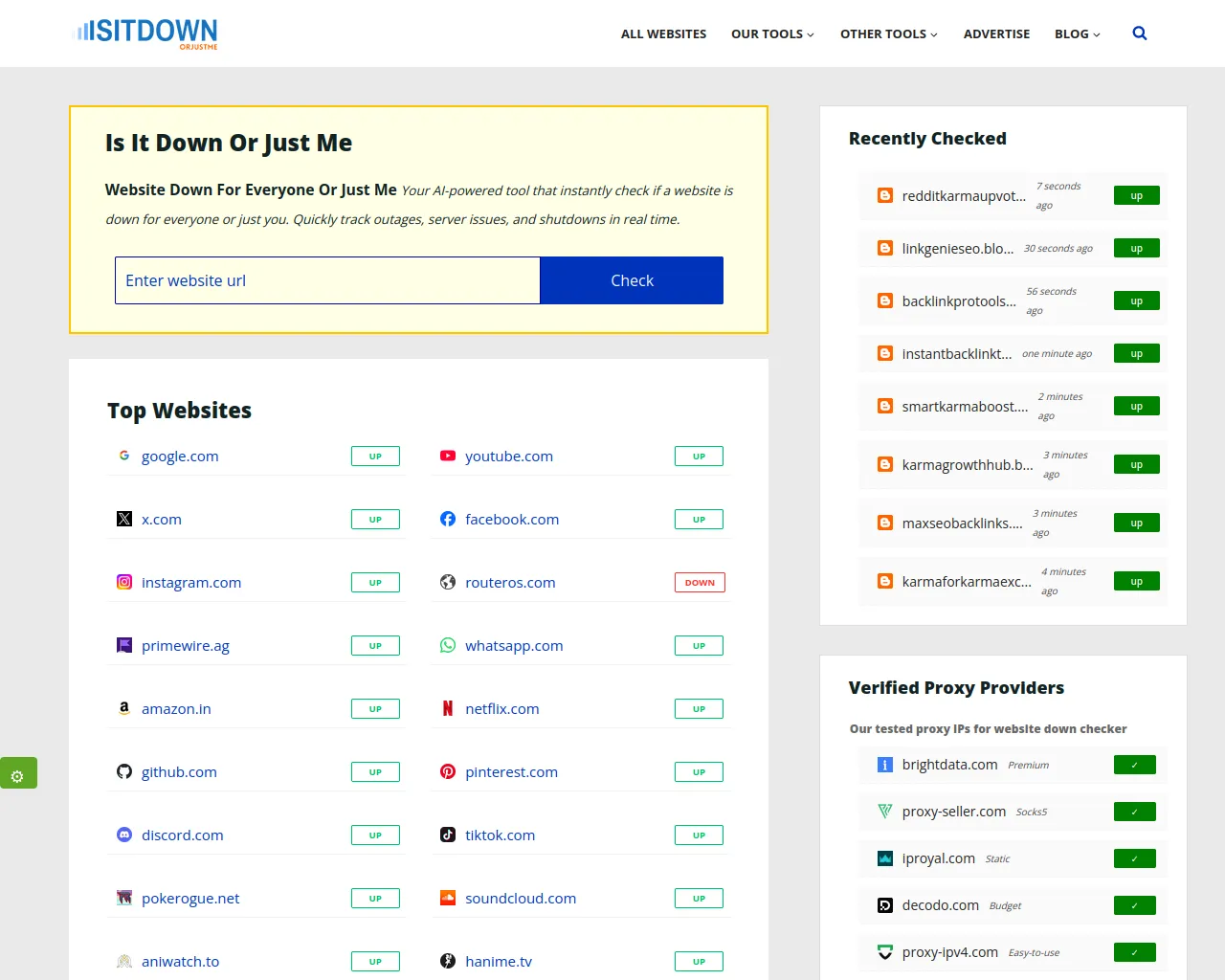Open the decodo.com proxy provider link
The height and width of the screenshot is (980, 1225).
[941, 905]
